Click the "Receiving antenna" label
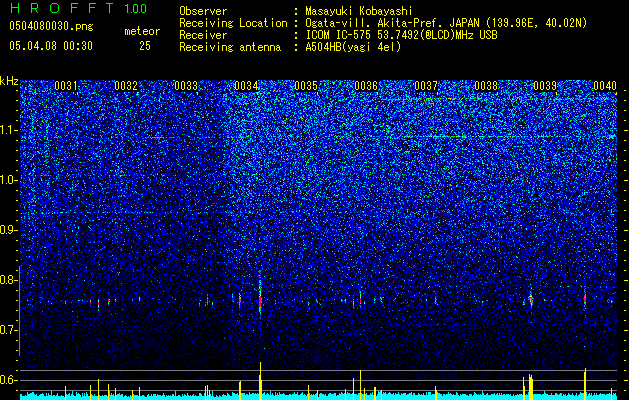The height and width of the screenshot is (400, 629). pyautogui.click(x=230, y=47)
